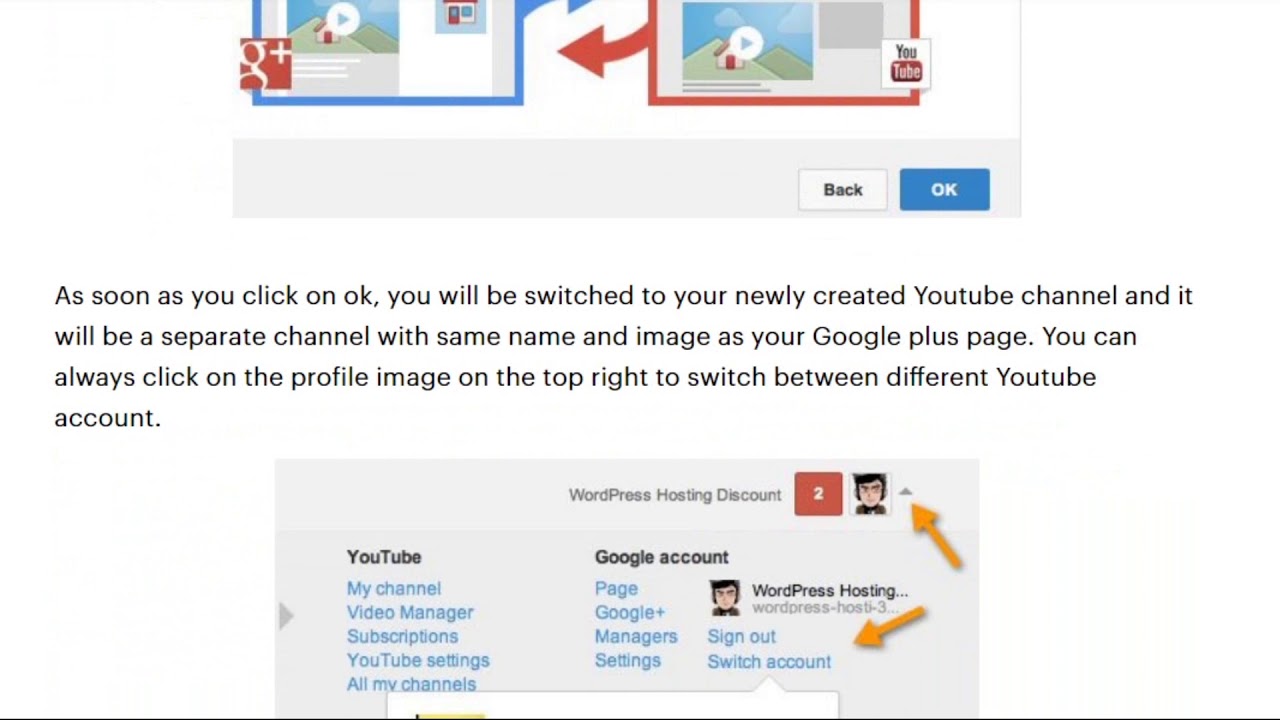Viewport: 1280px width, 720px height.
Task: Click the Switch account link
Action: [x=769, y=662]
